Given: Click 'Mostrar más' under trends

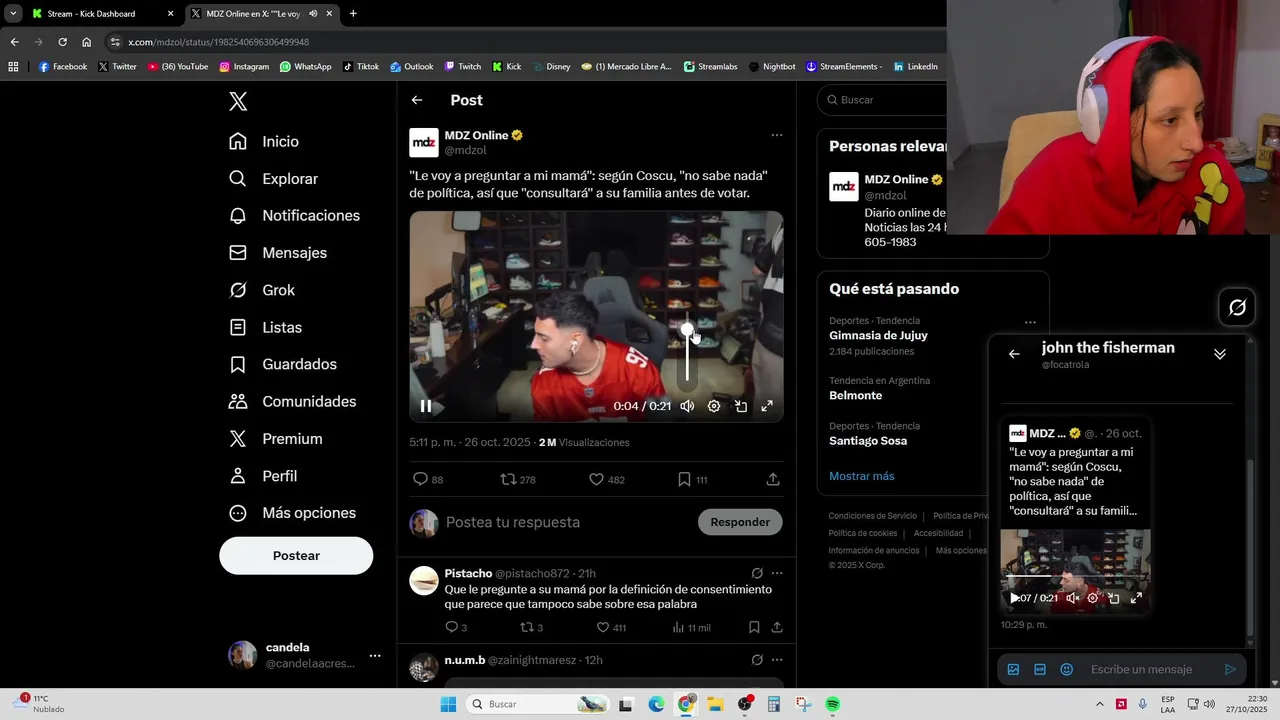Looking at the screenshot, I should (862, 476).
